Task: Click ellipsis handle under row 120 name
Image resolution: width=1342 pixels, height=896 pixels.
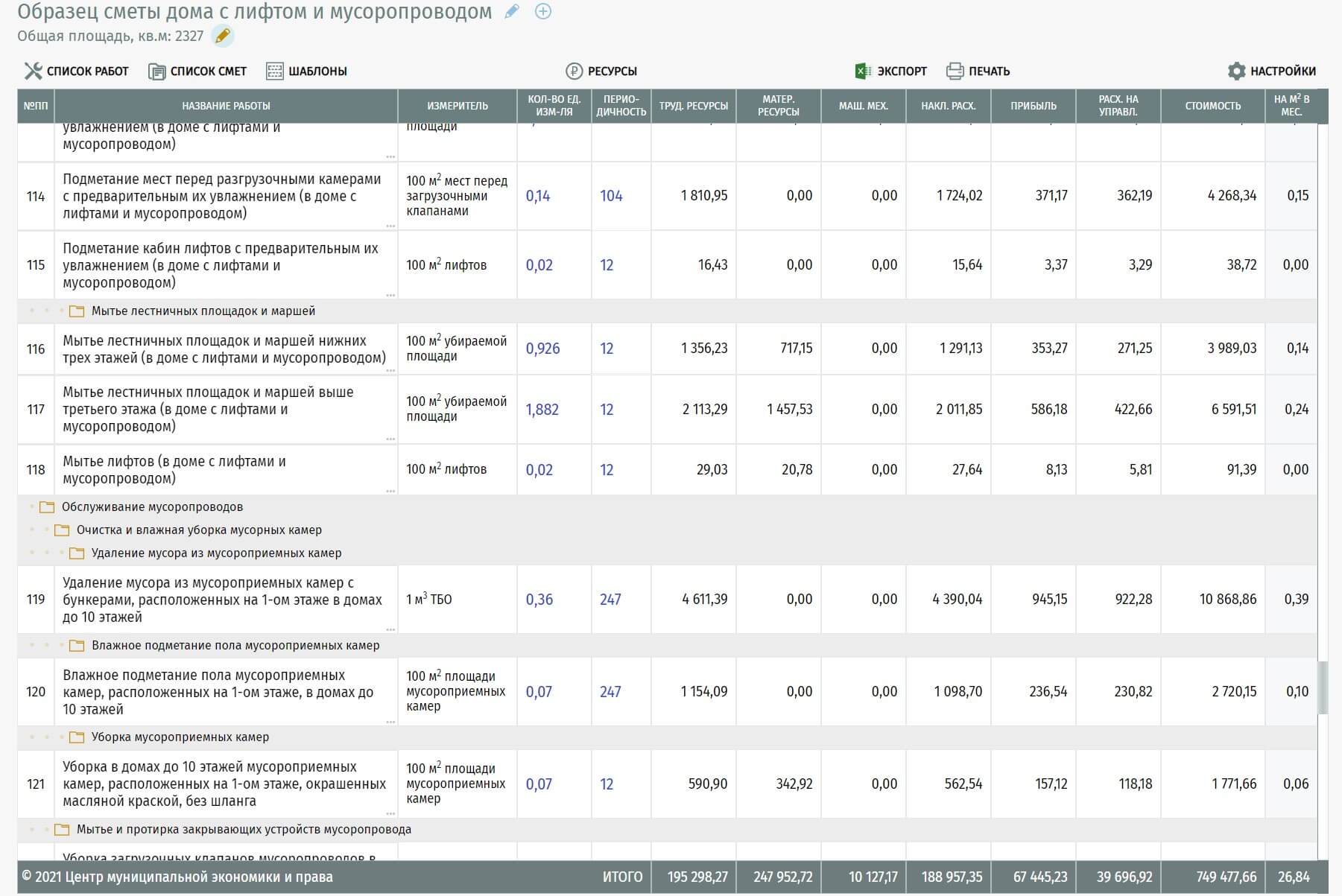Action: 390,722
